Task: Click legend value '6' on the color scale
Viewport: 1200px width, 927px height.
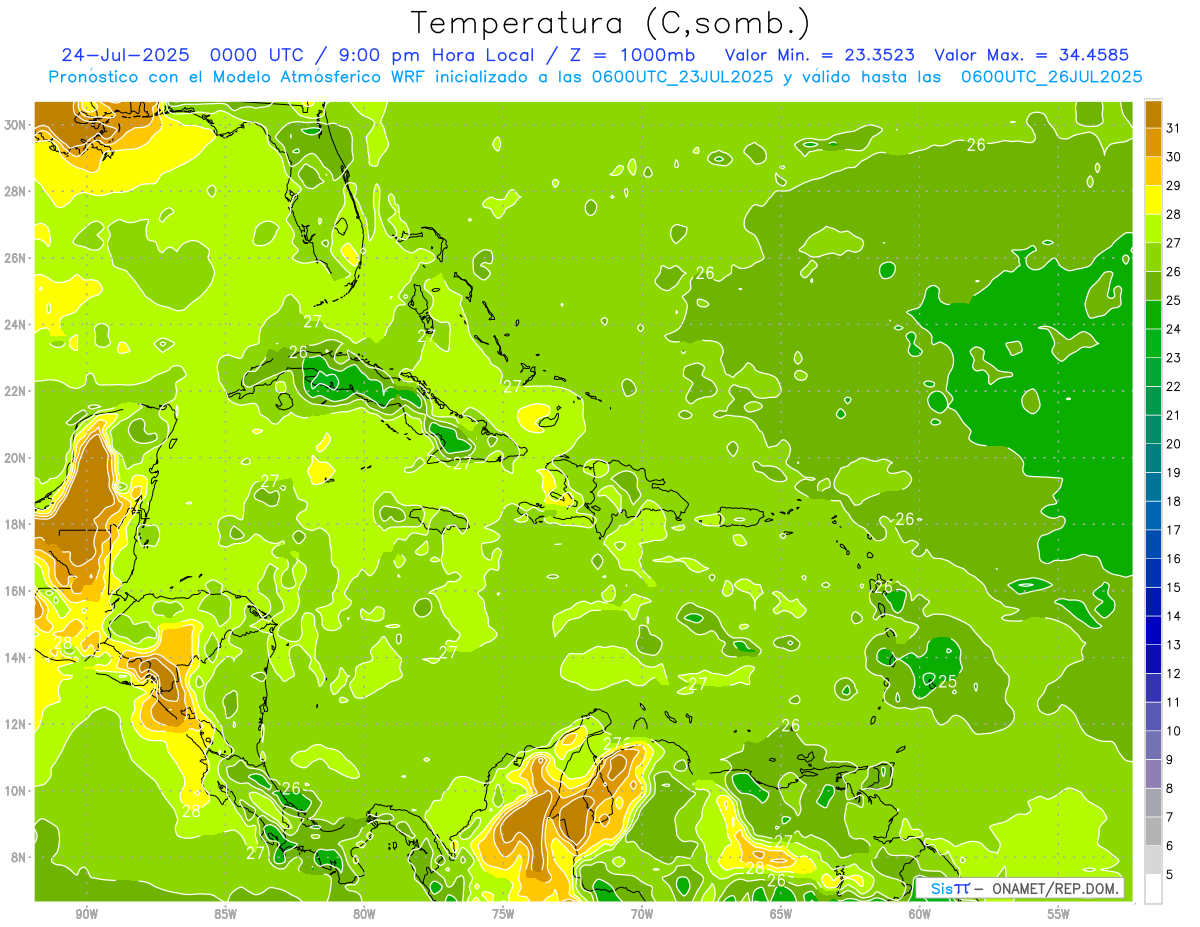Action: [x=1170, y=846]
